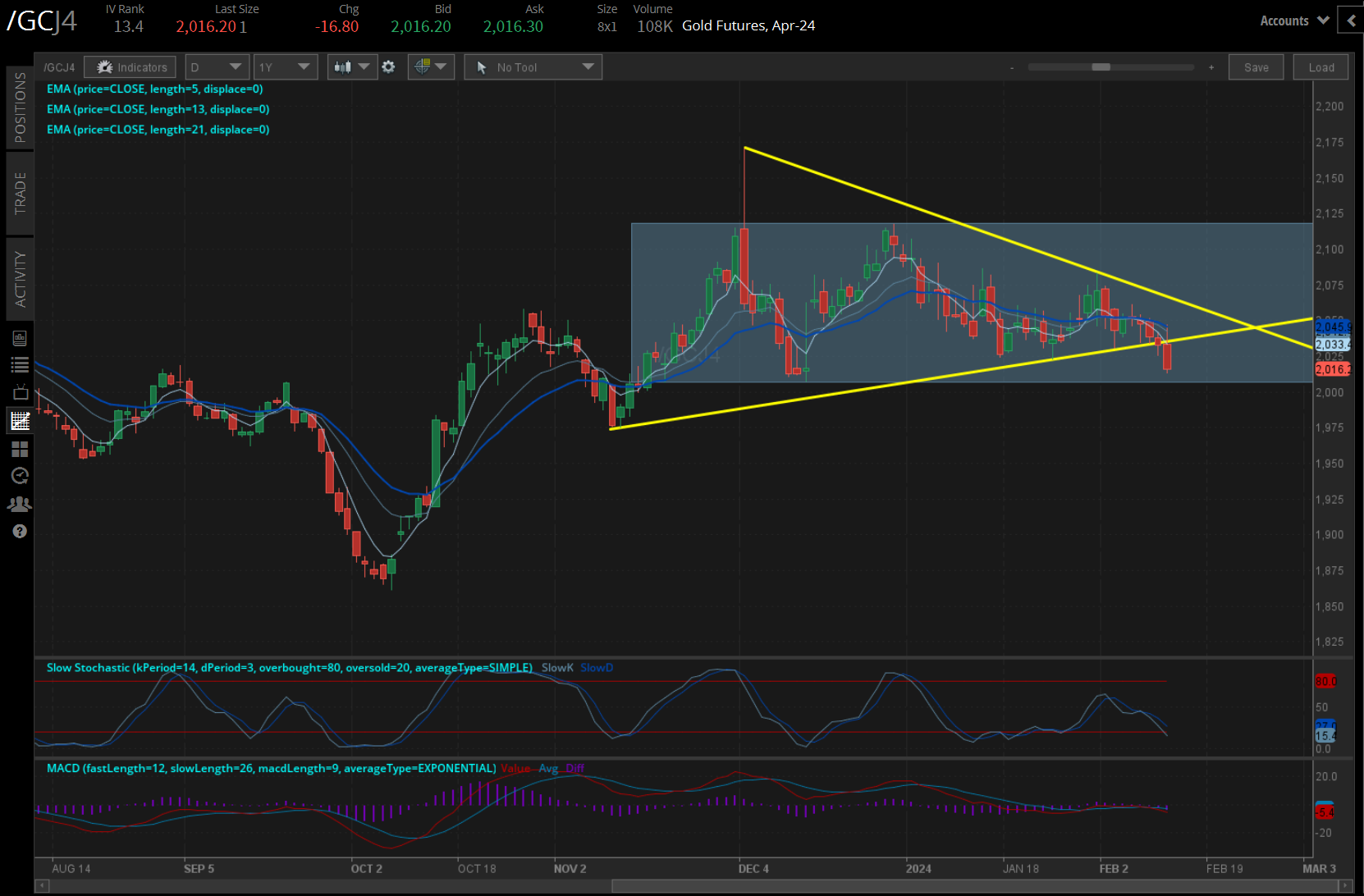Open the people community icon in sidebar
Viewport: 1364px width, 896px height.
pyautogui.click(x=20, y=504)
